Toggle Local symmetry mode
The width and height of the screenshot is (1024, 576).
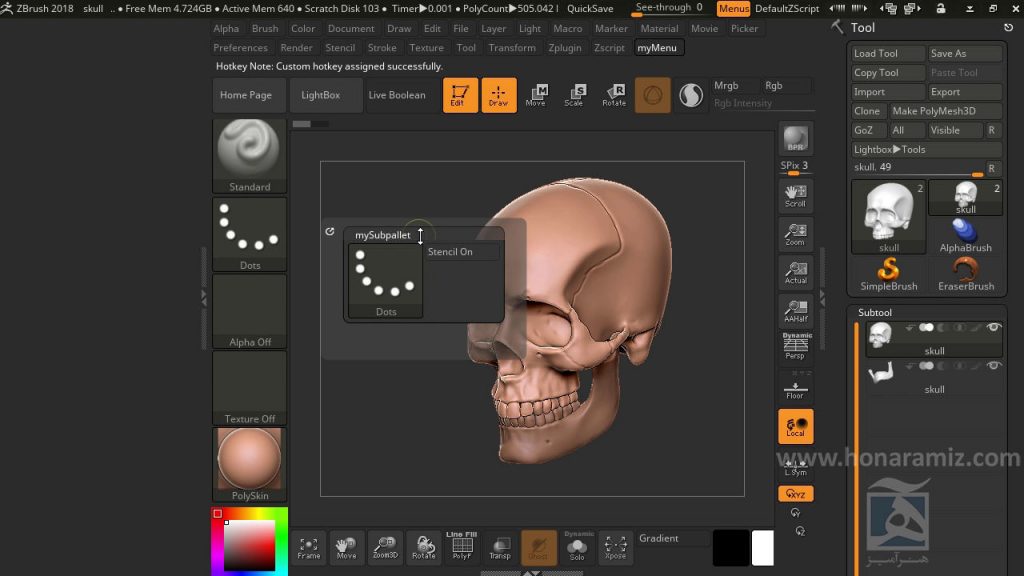795,426
